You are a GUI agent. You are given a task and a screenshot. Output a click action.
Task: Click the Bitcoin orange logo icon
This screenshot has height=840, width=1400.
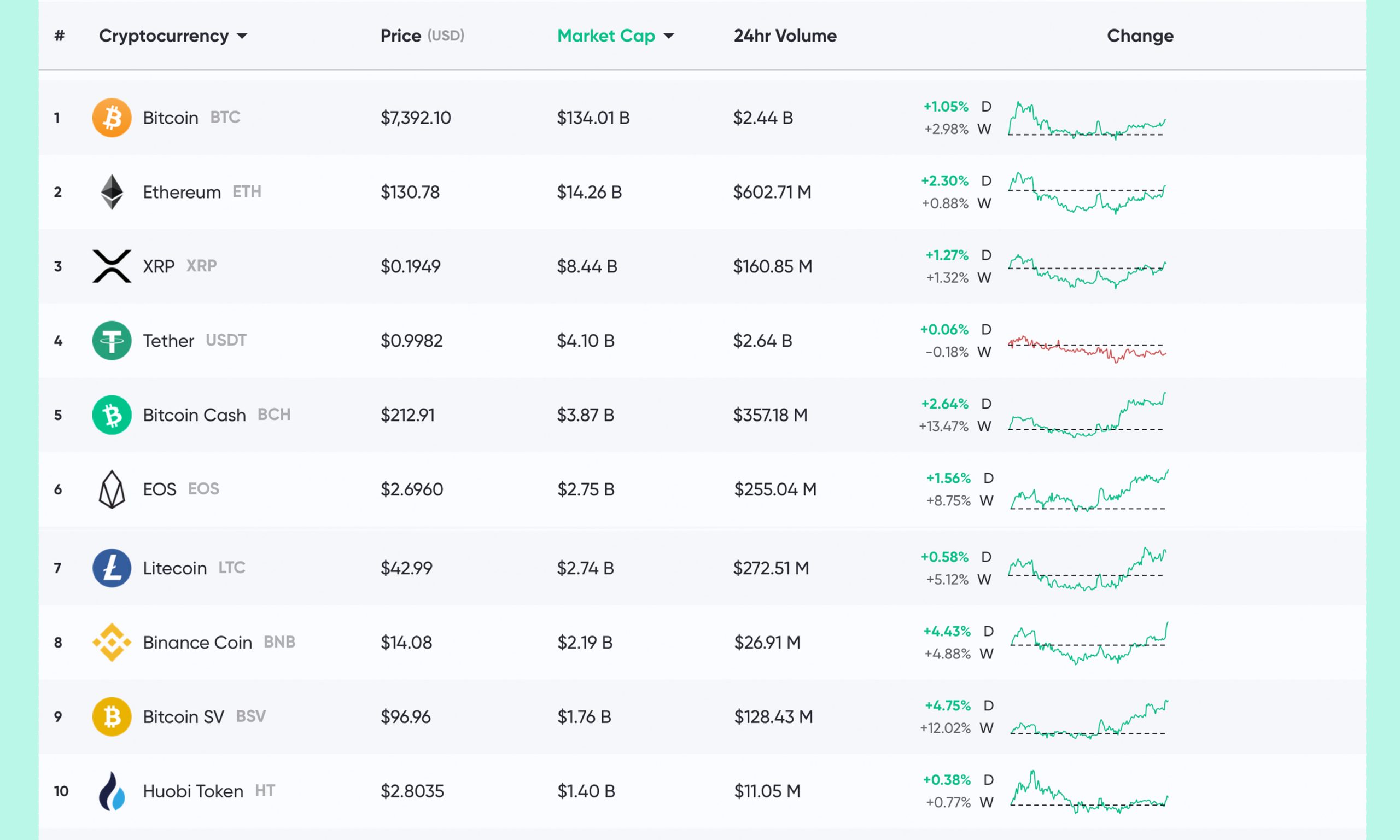[x=112, y=118]
